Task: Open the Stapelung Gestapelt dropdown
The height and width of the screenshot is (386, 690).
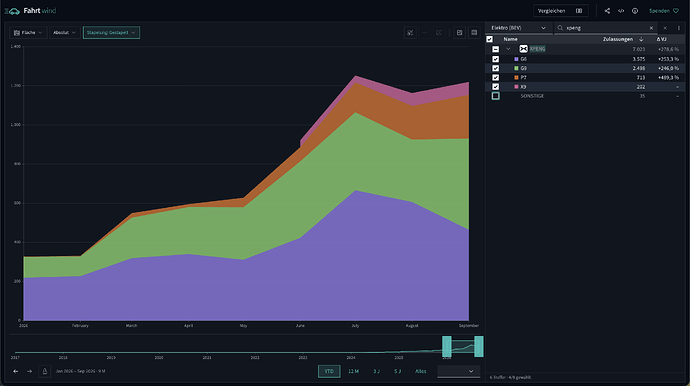Action: pyautogui.click(x=111, y=33)
